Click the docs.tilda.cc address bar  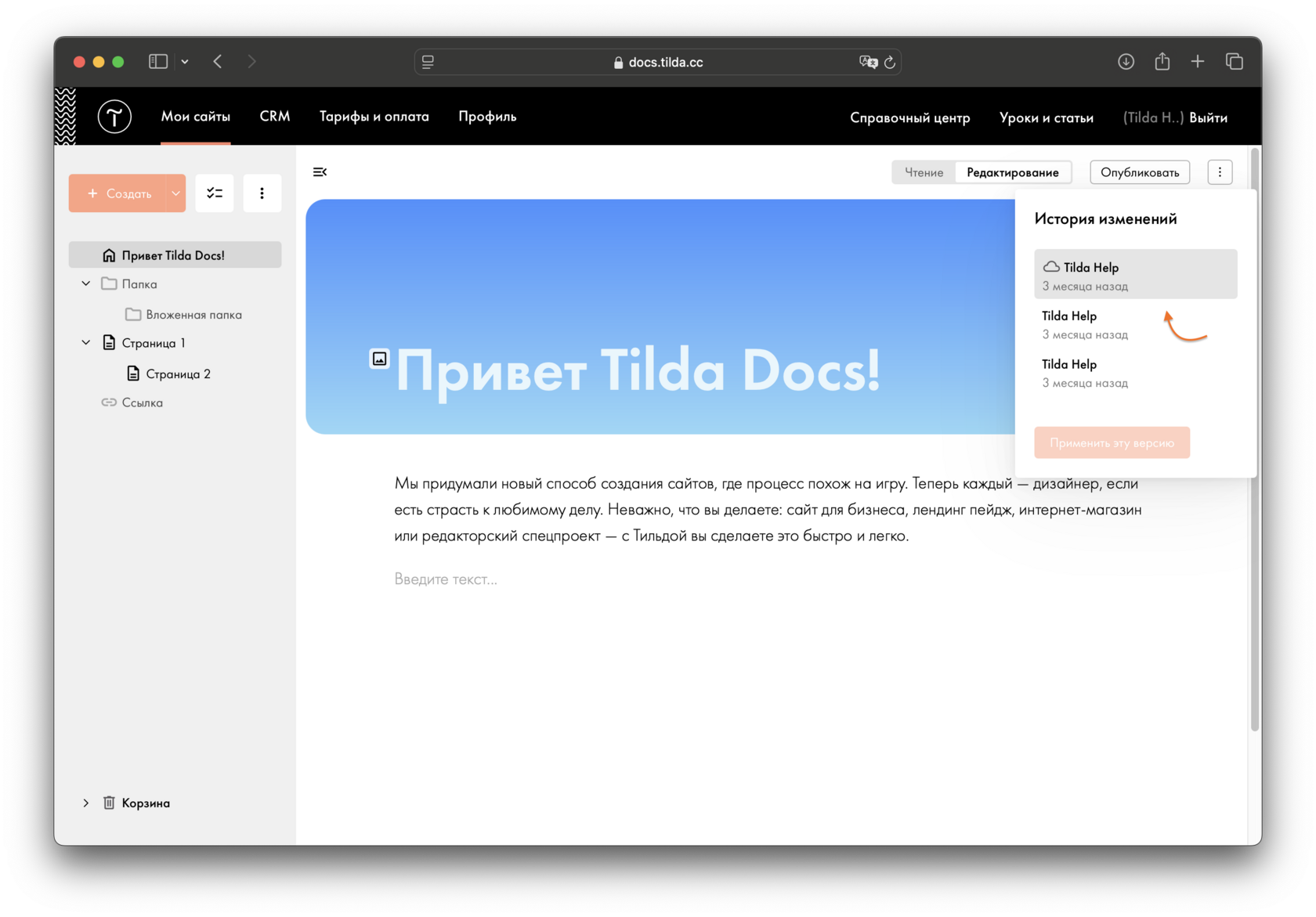[658, 62]
